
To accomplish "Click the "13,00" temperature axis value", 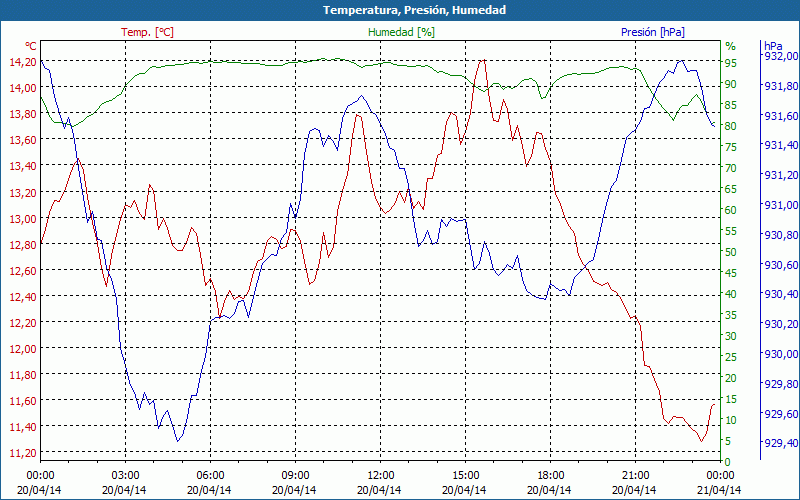I will [23, 218].
